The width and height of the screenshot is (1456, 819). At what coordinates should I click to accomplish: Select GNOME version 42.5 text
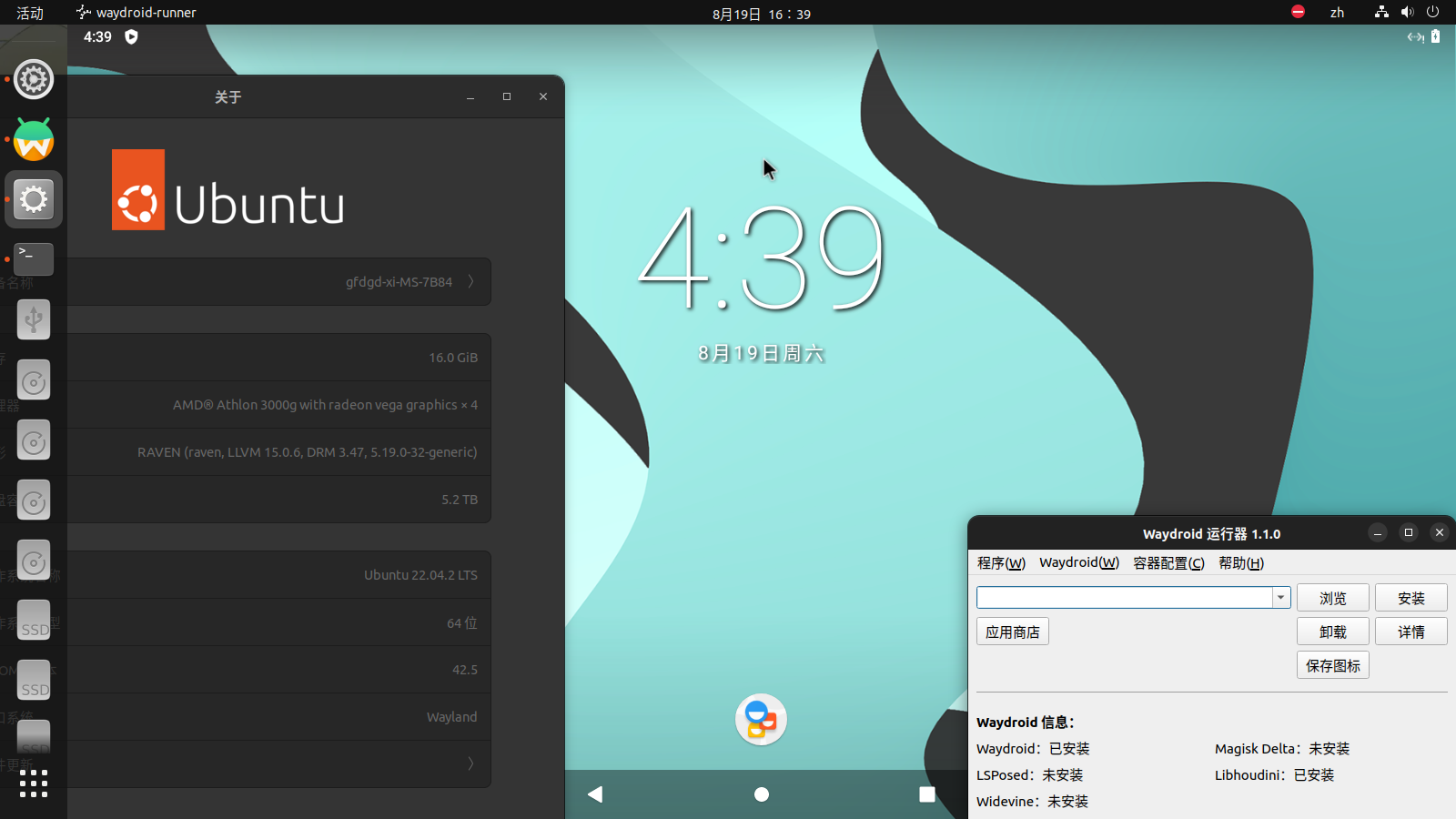tap(465, 670)
